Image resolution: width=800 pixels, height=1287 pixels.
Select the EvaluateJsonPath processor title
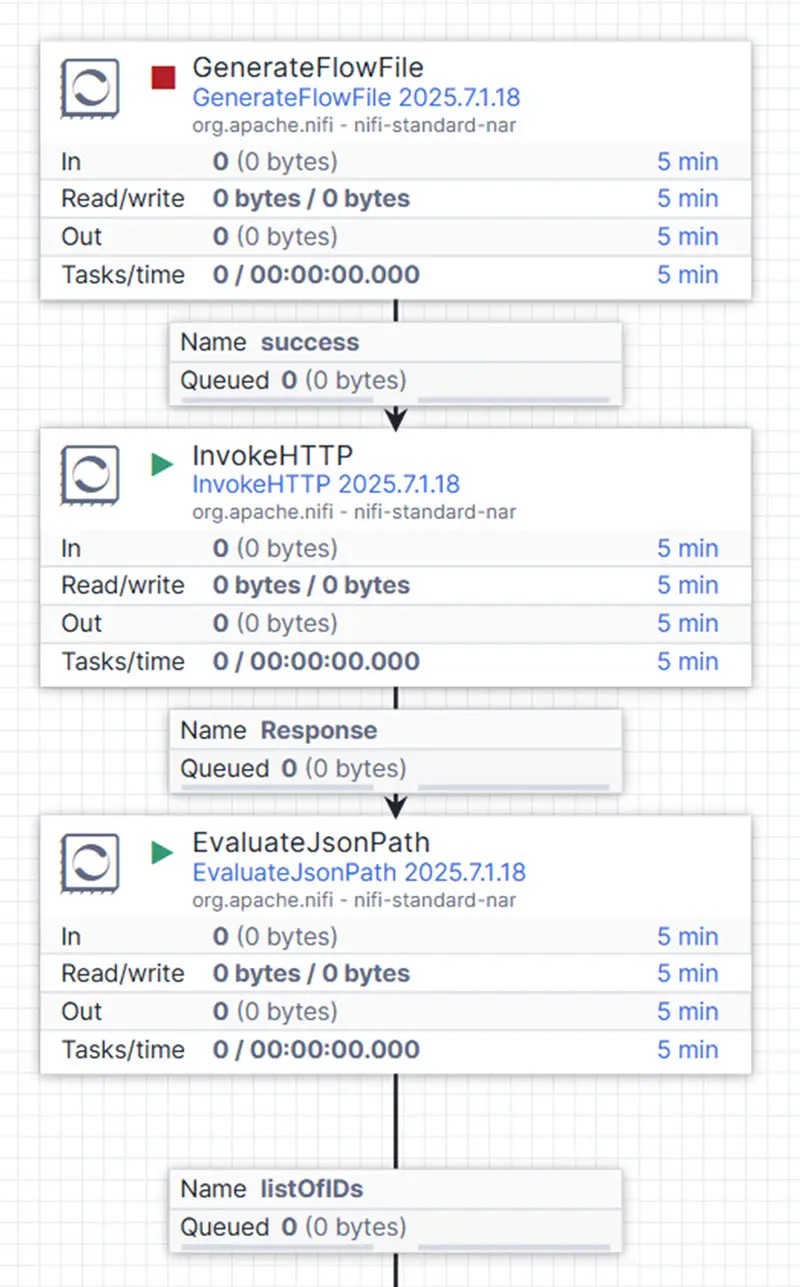point(311,843)
